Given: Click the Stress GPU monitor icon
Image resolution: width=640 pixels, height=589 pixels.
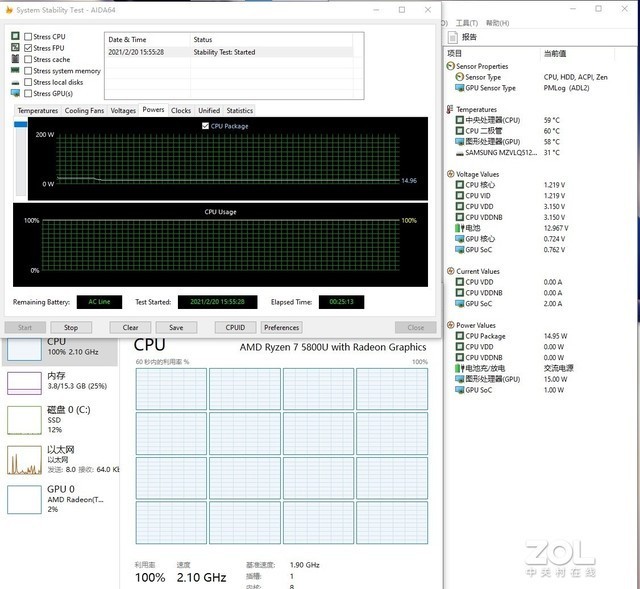Looking at the screenshot, I should point(15,93).
